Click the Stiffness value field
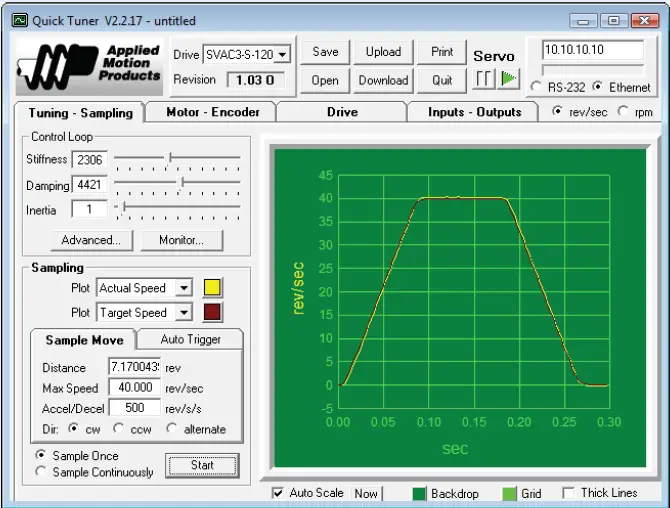670x508 pixels. click(90, 160)
